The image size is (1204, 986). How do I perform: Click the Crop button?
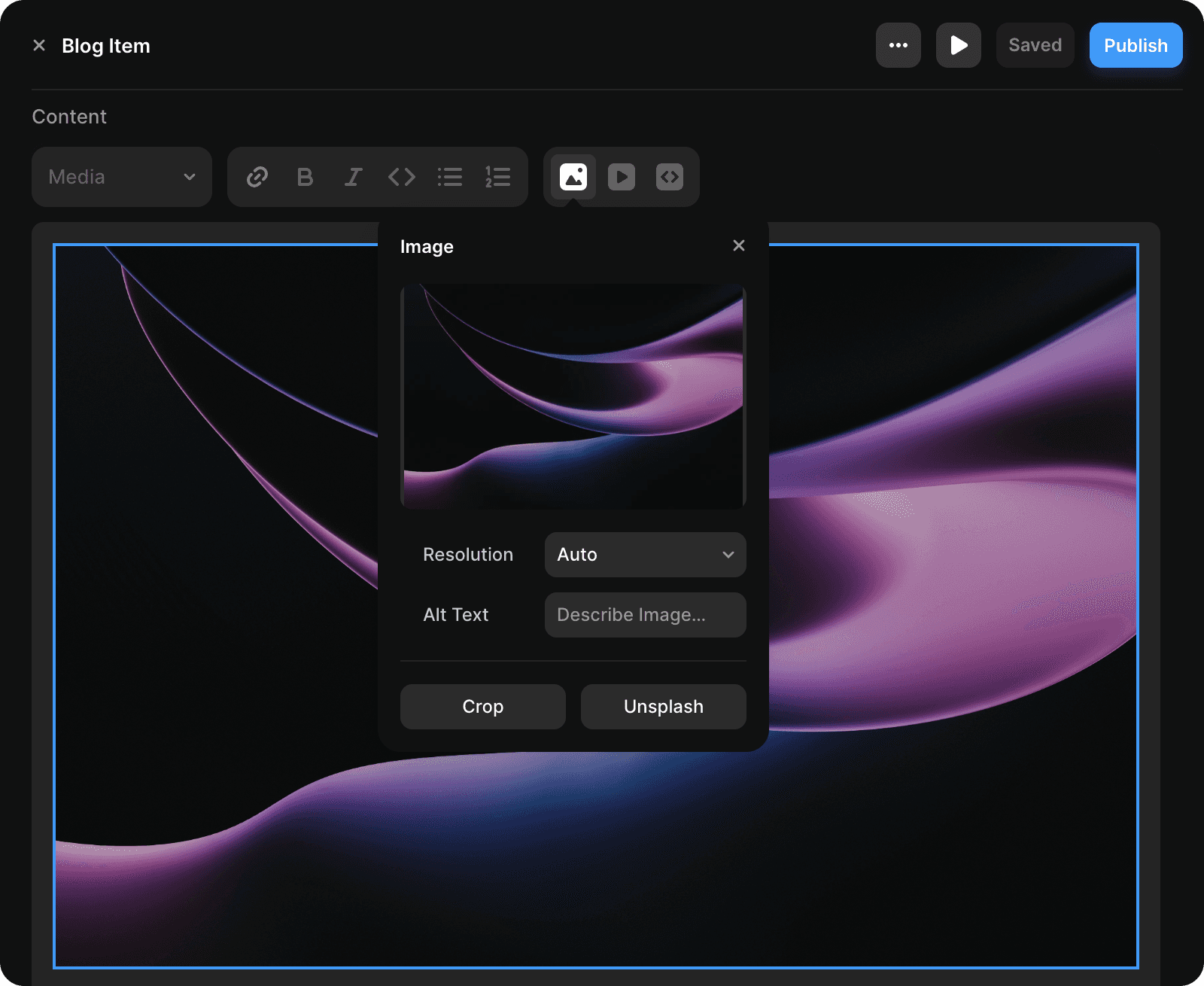pyautogui.click(x=482, y=707)
